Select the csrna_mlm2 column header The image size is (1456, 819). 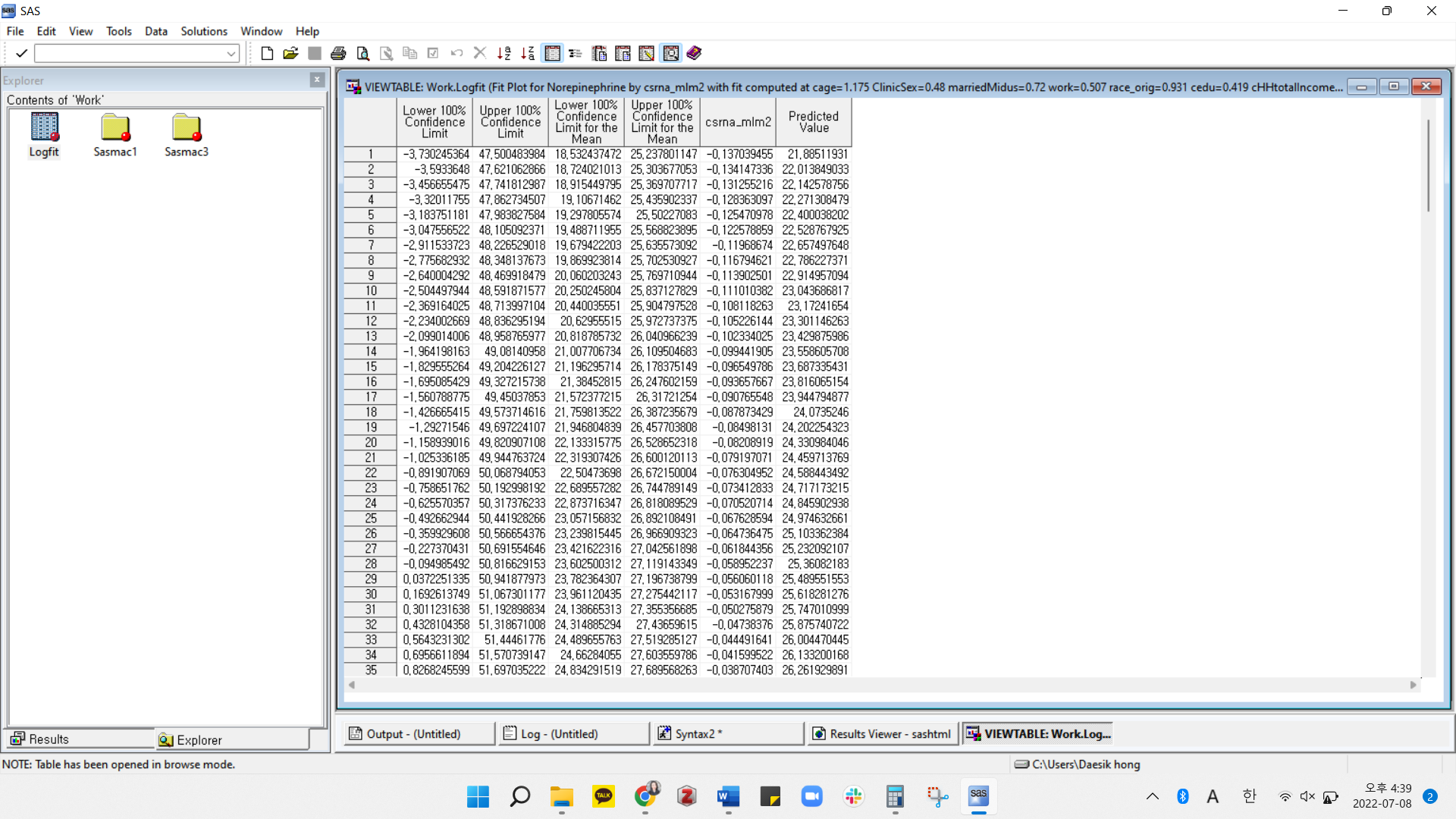coord(738,122)
